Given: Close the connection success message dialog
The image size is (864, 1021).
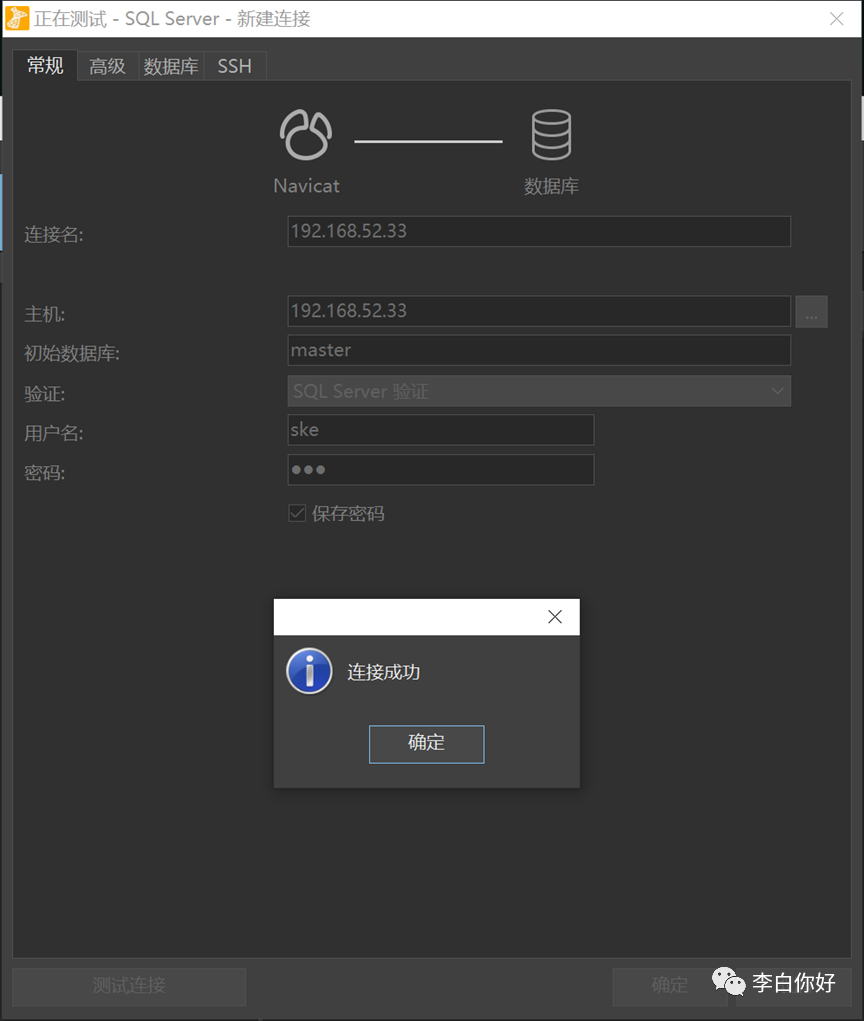Looking at the screenshot, I should tap(555, 617).
